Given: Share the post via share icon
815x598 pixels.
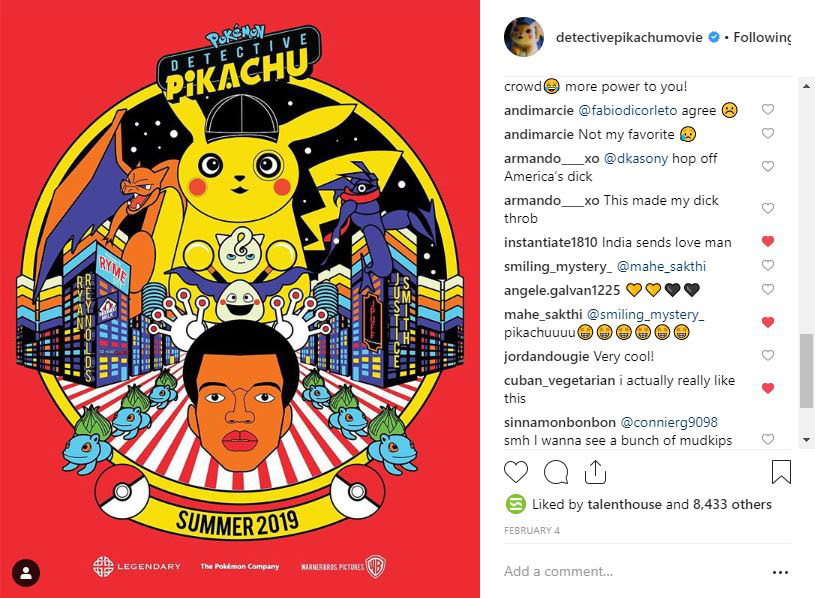Looking at the screenshot, I should point(595,472).
